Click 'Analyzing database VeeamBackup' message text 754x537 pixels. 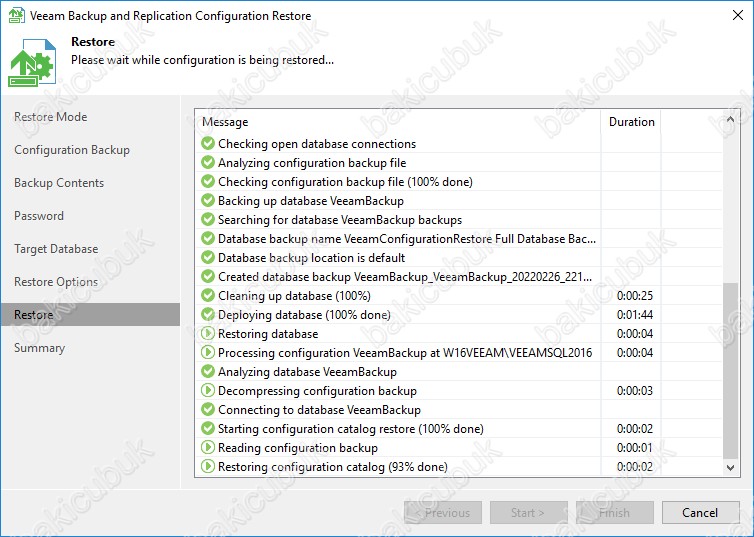click(307, 372)
